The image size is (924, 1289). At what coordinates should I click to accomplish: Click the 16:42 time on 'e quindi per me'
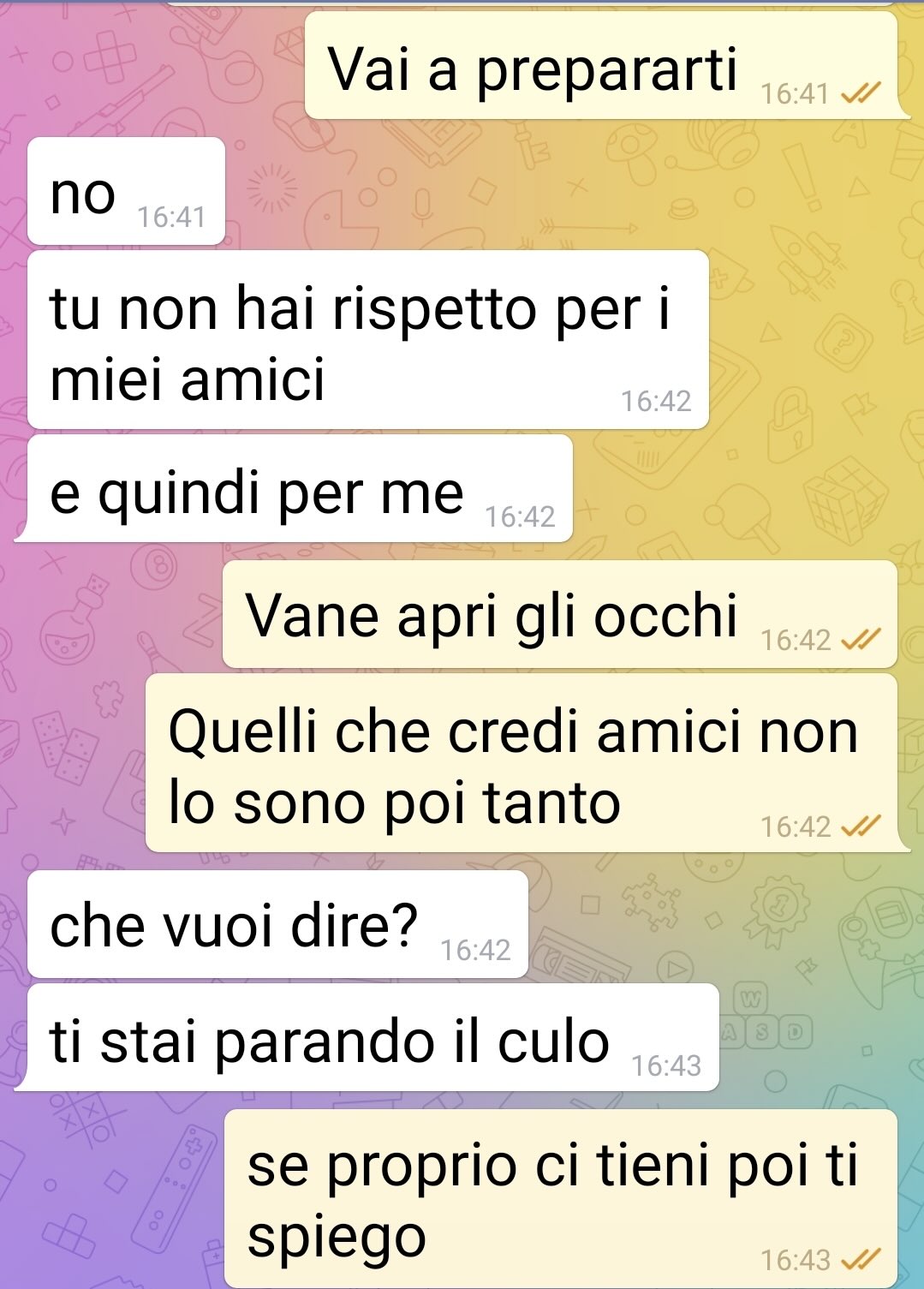[520, 516]
